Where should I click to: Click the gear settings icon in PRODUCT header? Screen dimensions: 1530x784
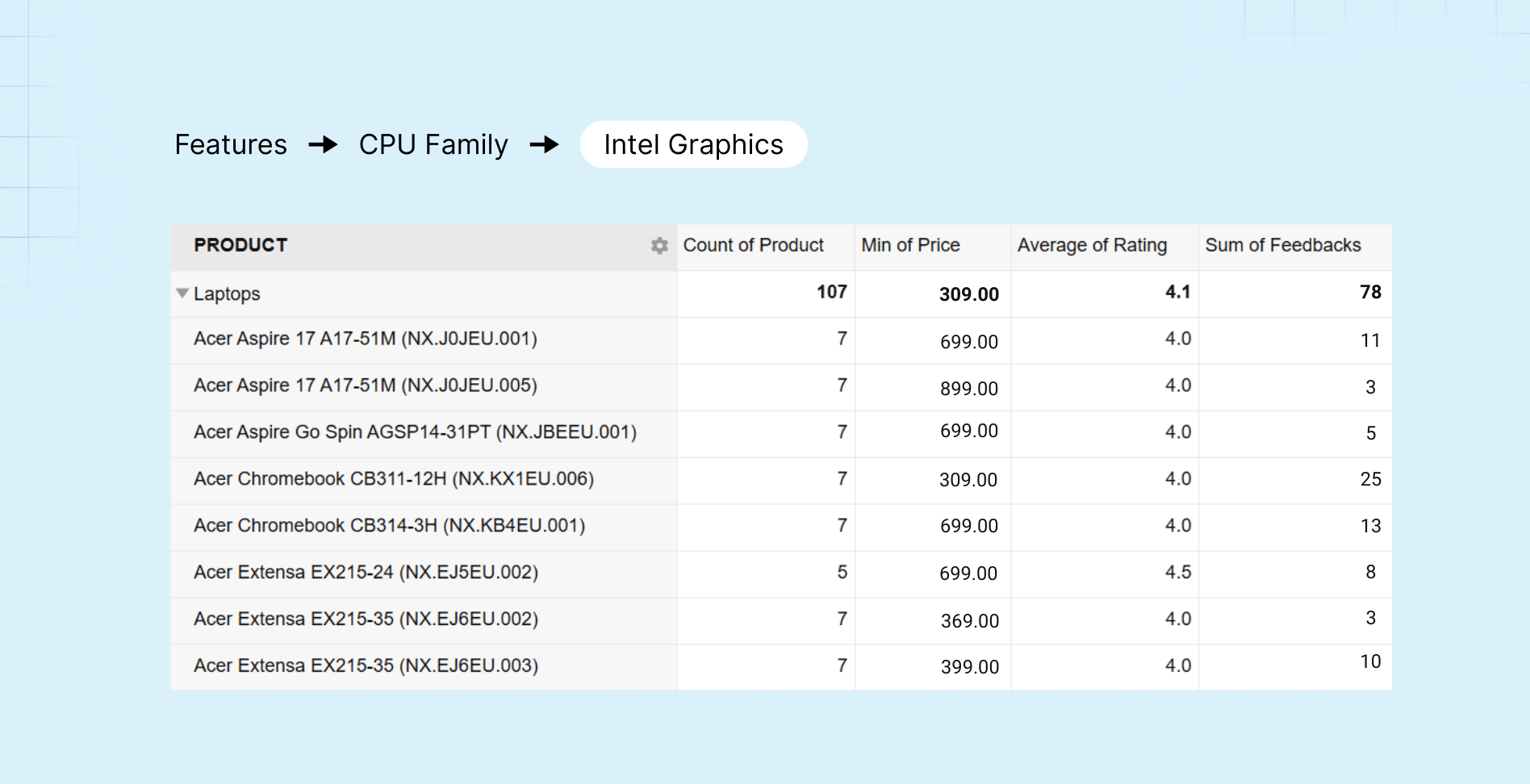click(x=659, y=246)
